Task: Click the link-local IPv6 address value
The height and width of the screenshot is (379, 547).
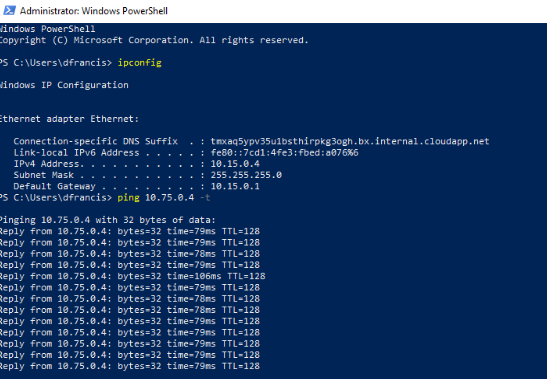Action: click(x=284, y=153)
